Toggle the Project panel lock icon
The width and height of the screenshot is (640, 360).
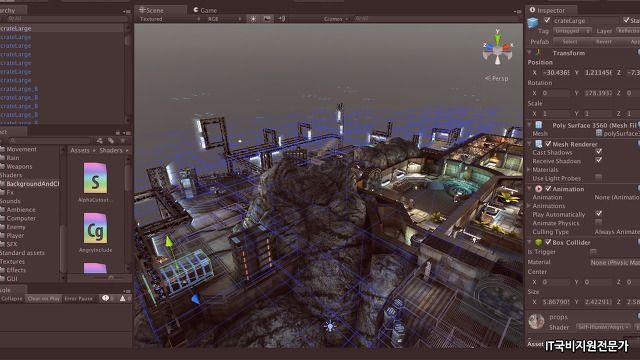(118, 133)
